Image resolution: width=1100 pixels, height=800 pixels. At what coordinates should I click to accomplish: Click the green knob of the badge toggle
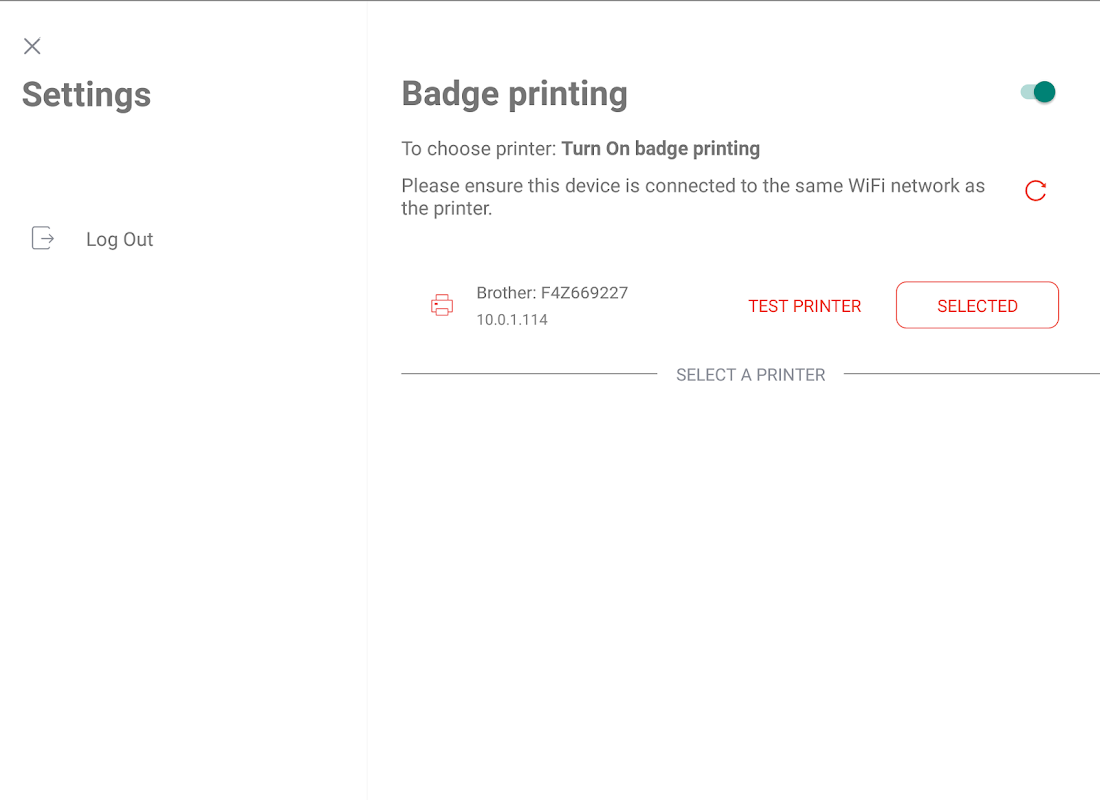click(1045, 92)
